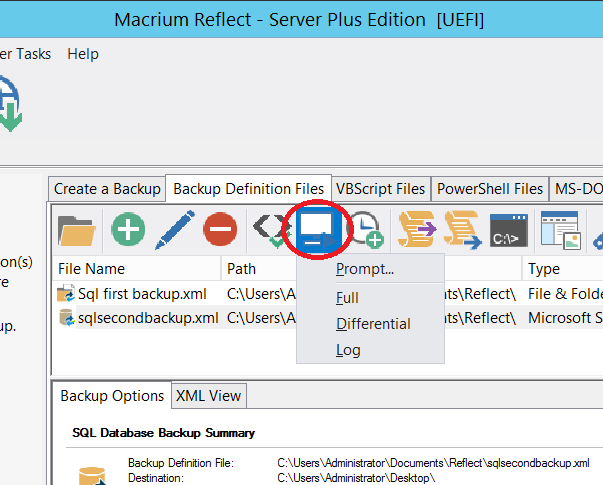This screenshot has width=603, height=485.
Task: Open the Tasks menu
Action: (x=25, y=54)
